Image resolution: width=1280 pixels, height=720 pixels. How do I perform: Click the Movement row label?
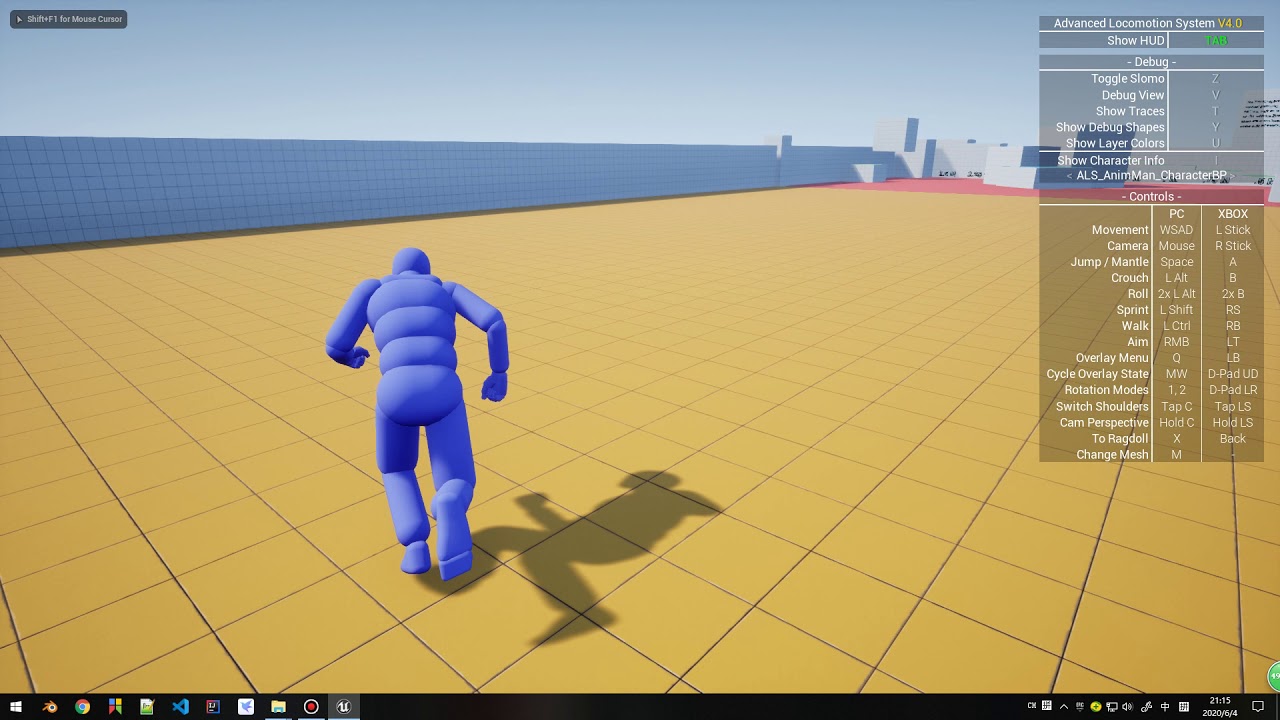1120,230
